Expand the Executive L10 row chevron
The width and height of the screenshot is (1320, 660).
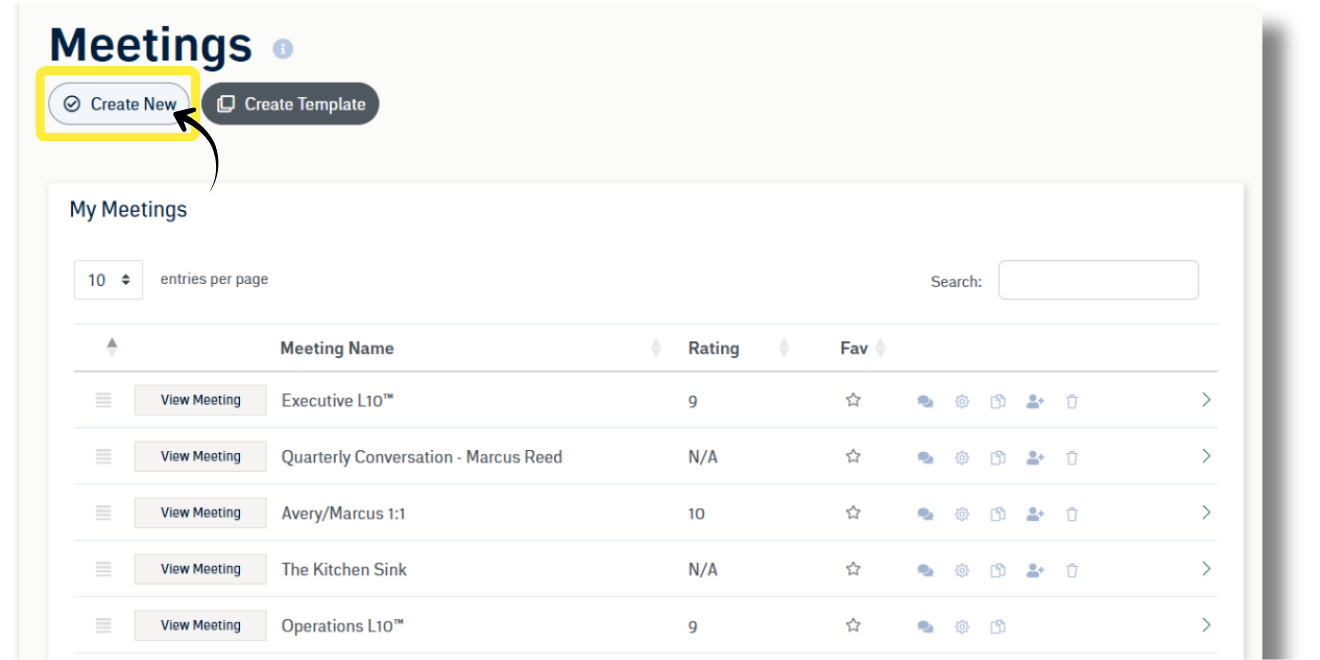[1206, 400]
